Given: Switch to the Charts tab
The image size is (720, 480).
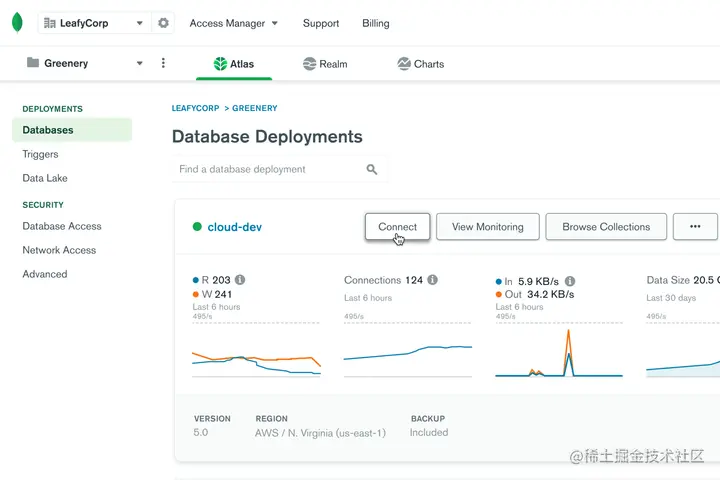Looking at the screenshot, I should tap(420, 64).
